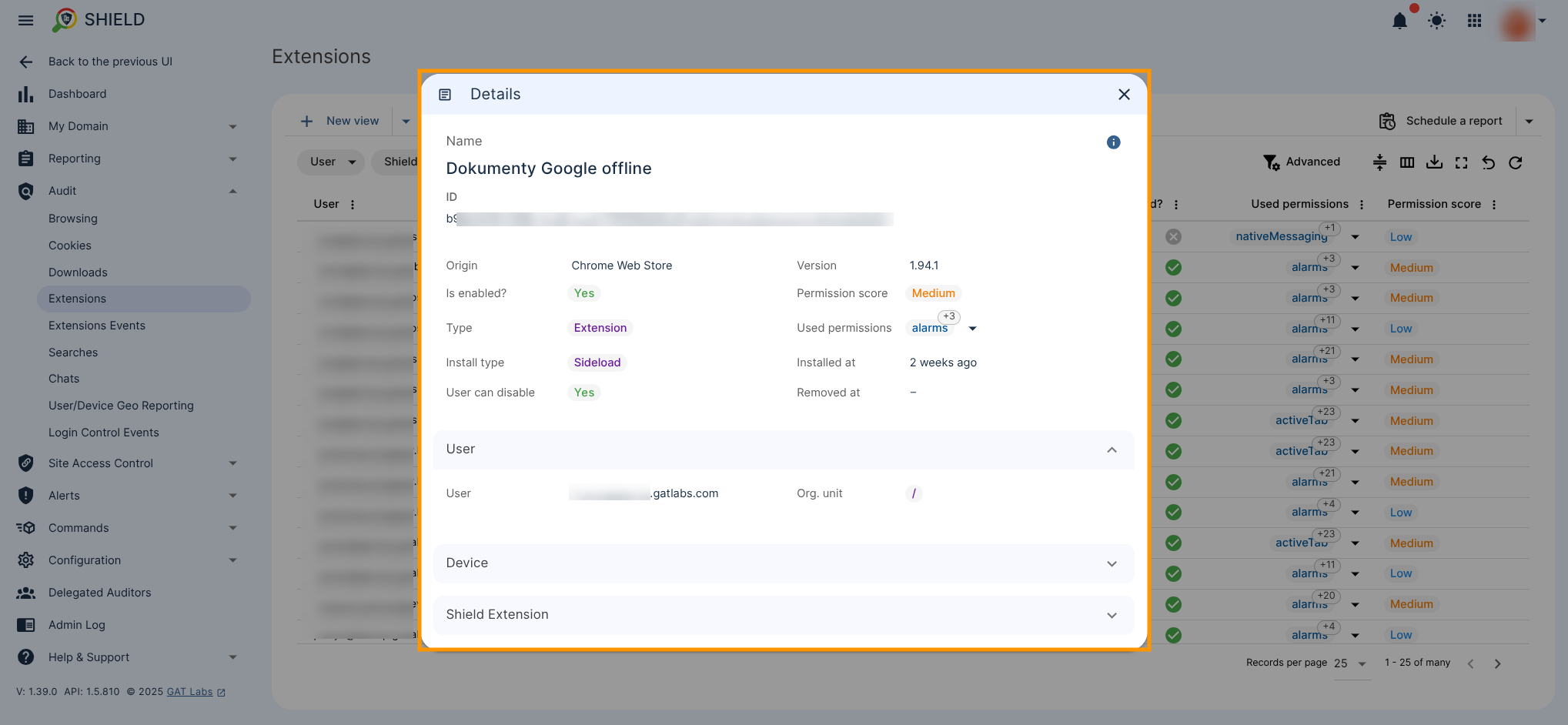Click the SHIELD logo icon
The height and width of the screenshot is (725, 1568).
click(x=65, y=20)
